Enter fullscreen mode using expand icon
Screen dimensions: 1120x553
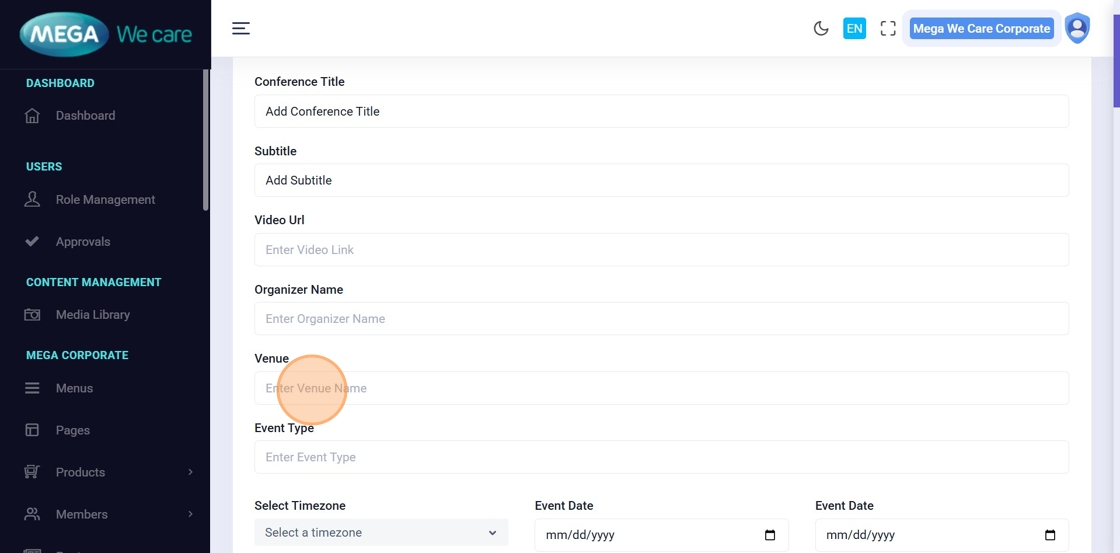tap(888, 28)
